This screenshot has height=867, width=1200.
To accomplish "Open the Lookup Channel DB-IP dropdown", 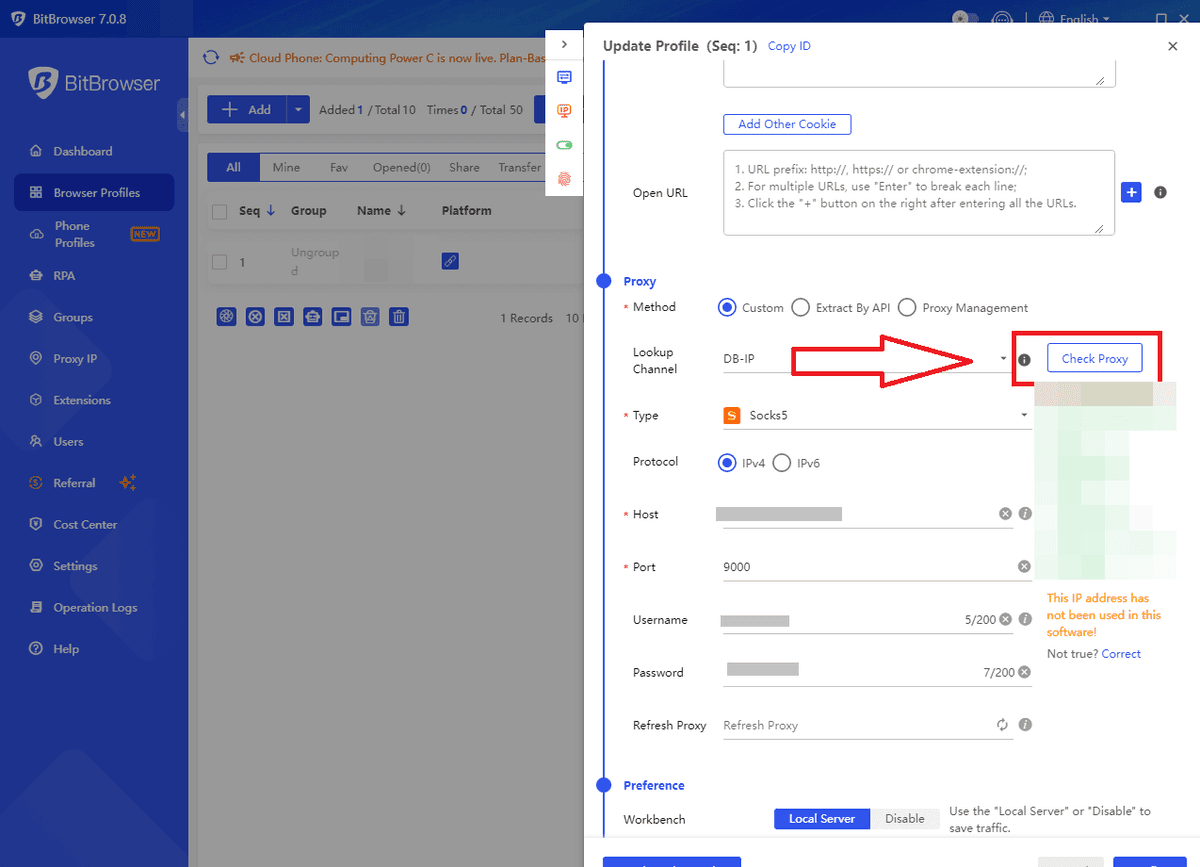I will tap(866, 359).
